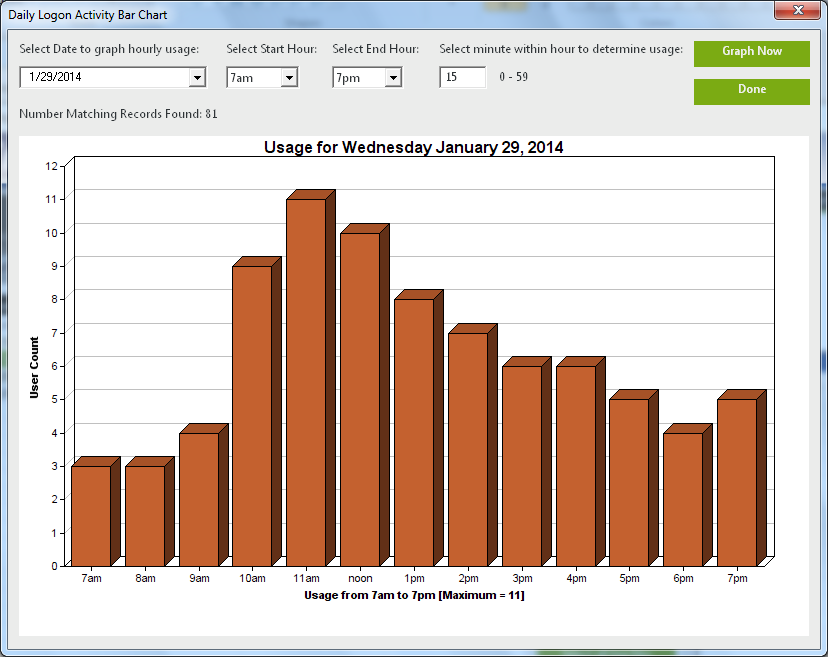Image resolution: width=828 pixels, height=657 pixels.
Task: Click the 'Select Start Hour:' label
Action: 271,49
